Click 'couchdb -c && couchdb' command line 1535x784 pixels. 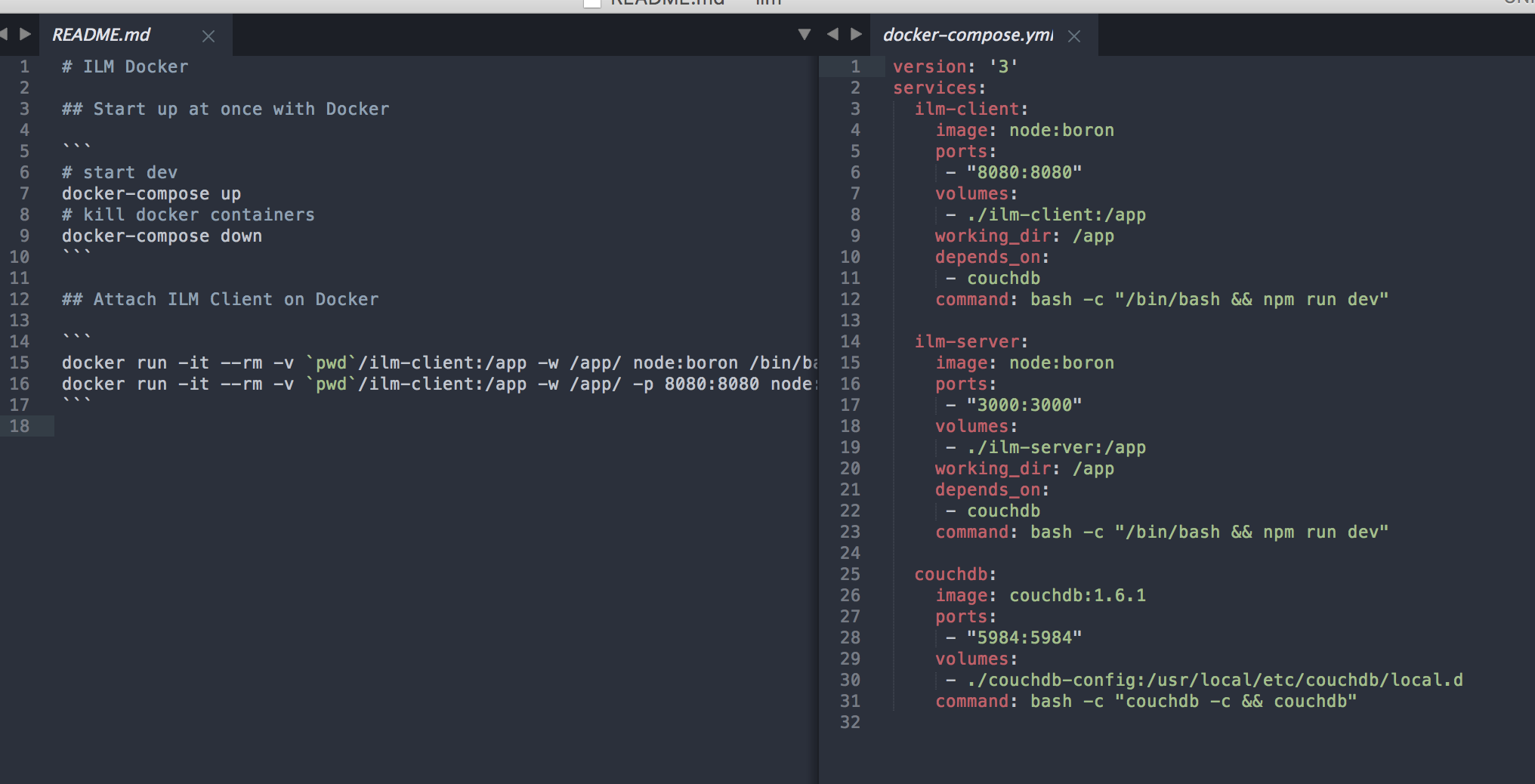[1146, 701]
